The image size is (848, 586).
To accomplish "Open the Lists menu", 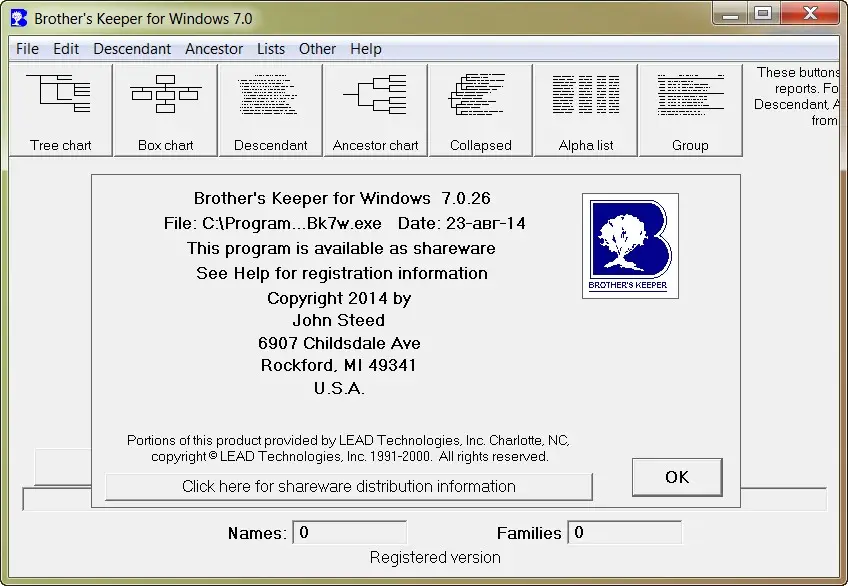I will 271,49.
